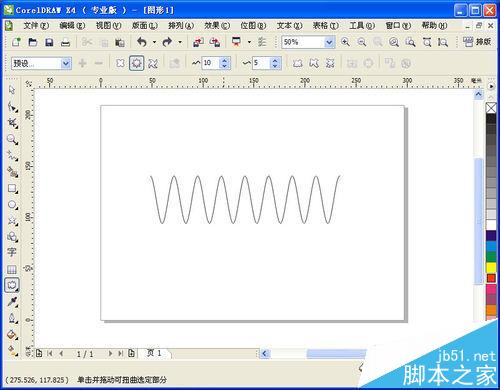Paste from clipboard icon in standard toolbar
This screenshot has width=500, height=390.
click(120, 42)
